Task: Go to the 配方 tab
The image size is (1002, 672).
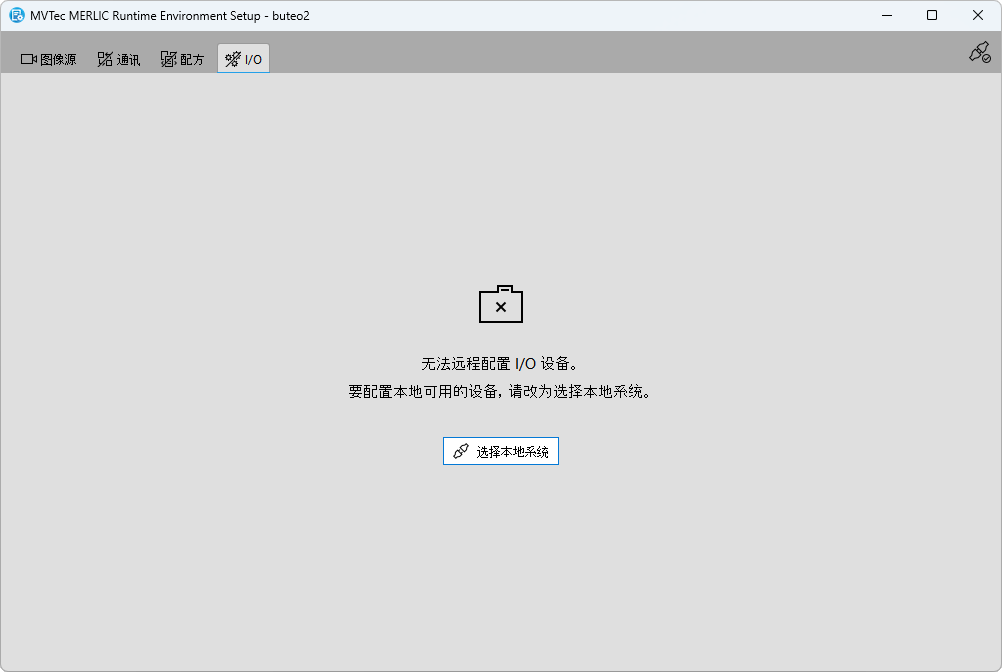Action: click(192, 60)
